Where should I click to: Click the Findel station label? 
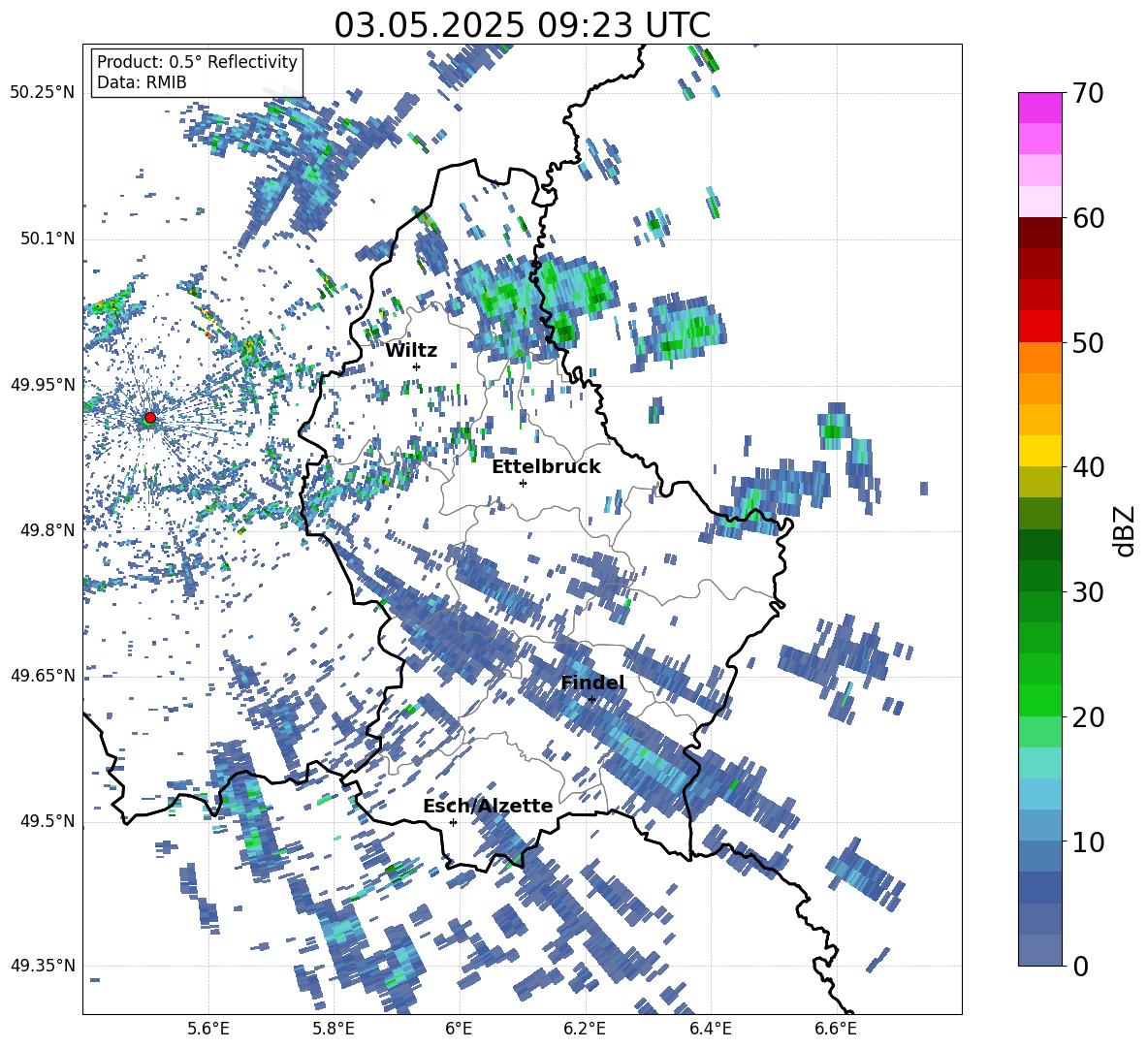coord(592,683)
